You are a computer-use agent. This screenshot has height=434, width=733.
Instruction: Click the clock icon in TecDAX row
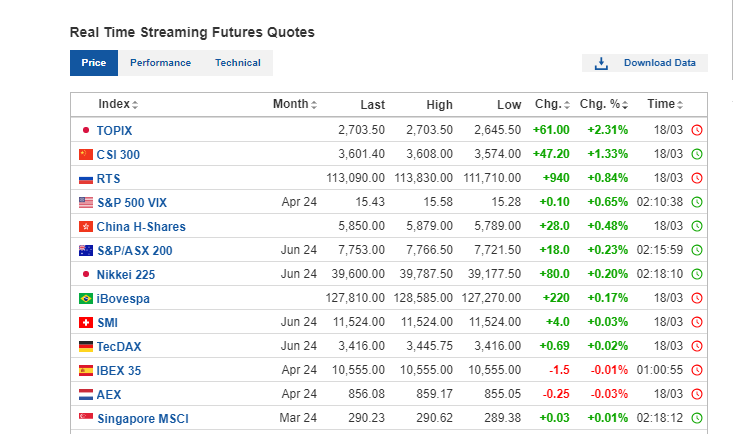pos(697,346)
